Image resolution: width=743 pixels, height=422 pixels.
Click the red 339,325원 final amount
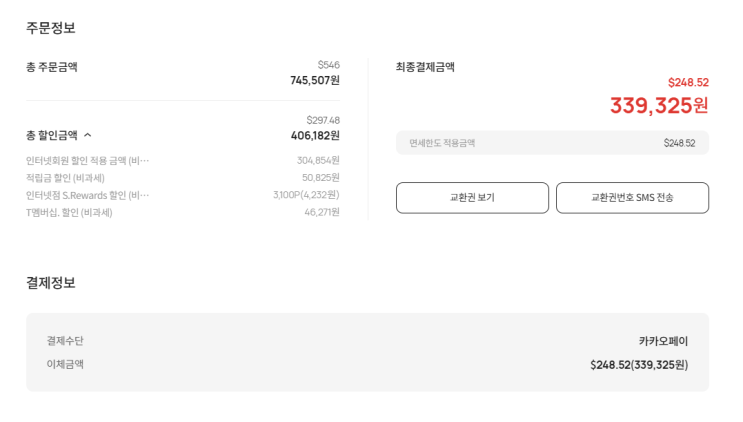658,105
